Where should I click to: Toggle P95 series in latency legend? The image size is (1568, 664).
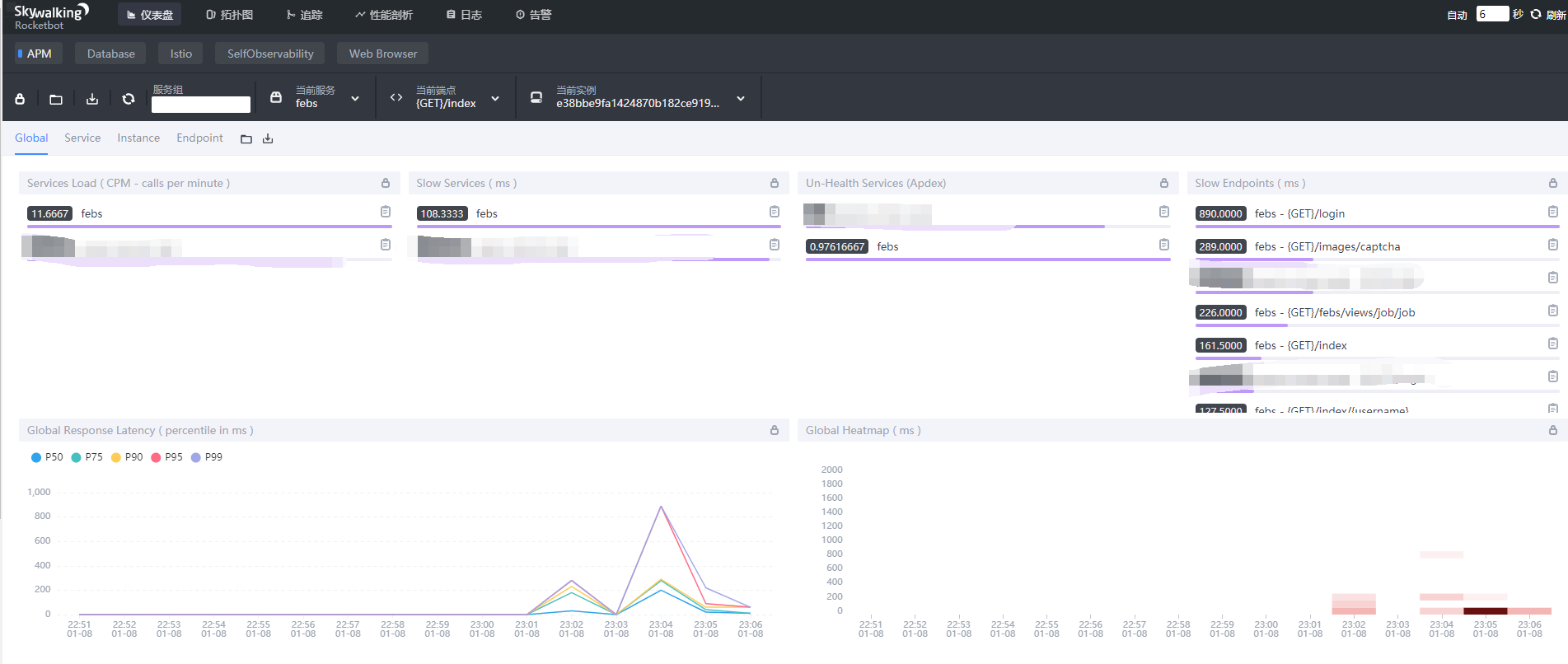(167, 457)
